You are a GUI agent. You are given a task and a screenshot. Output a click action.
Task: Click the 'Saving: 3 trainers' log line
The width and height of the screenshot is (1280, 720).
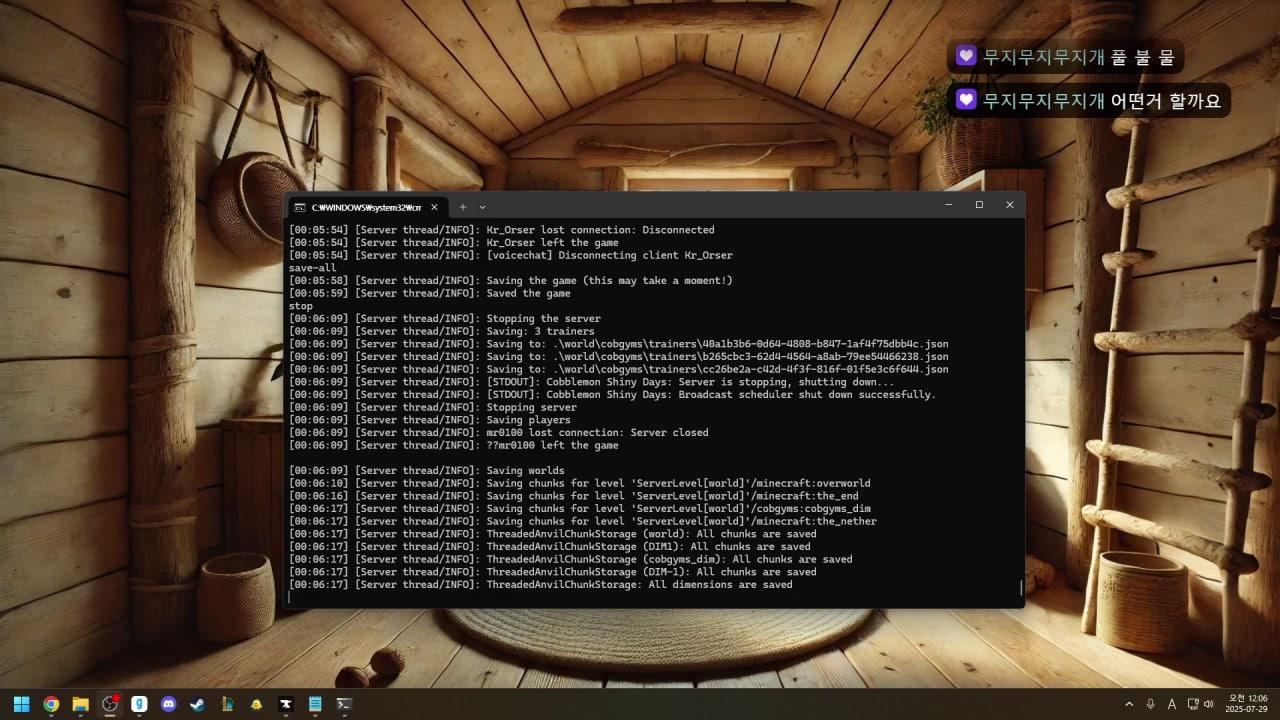point(442,331)
